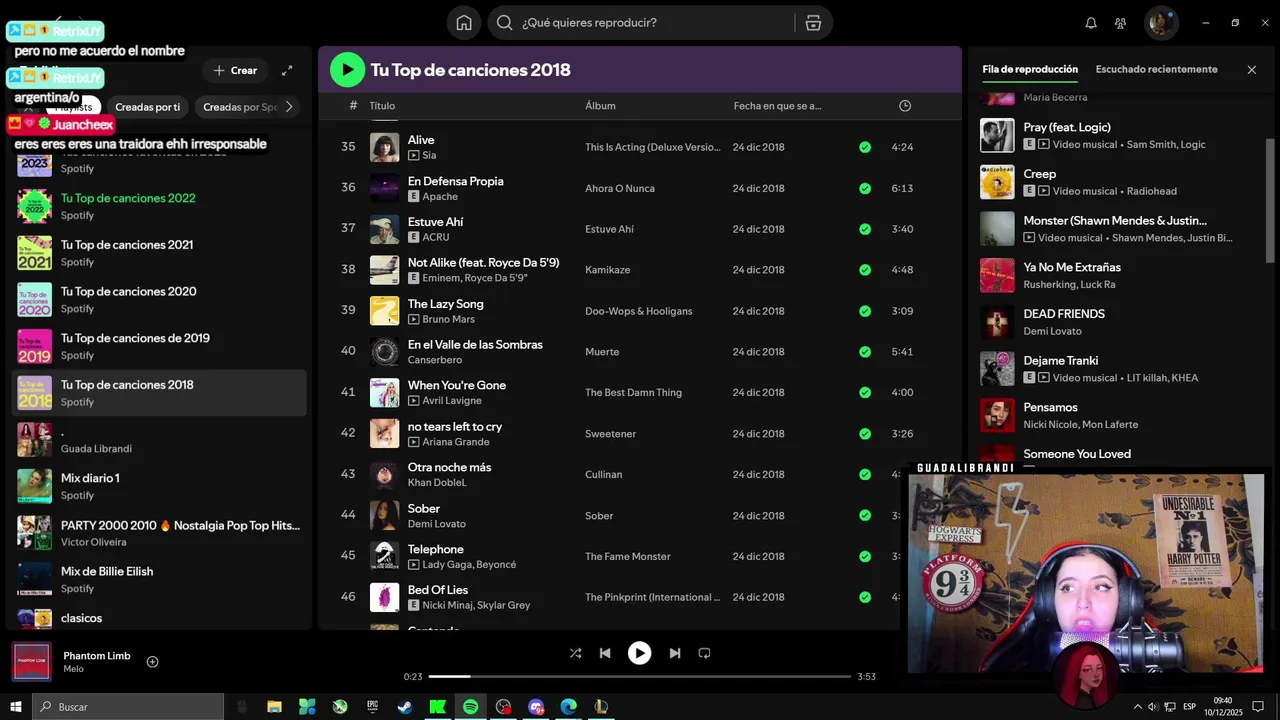Close the playback queue panel
The width and height of the screenshot is (1280, 720).
click(x=1251, y=70)
